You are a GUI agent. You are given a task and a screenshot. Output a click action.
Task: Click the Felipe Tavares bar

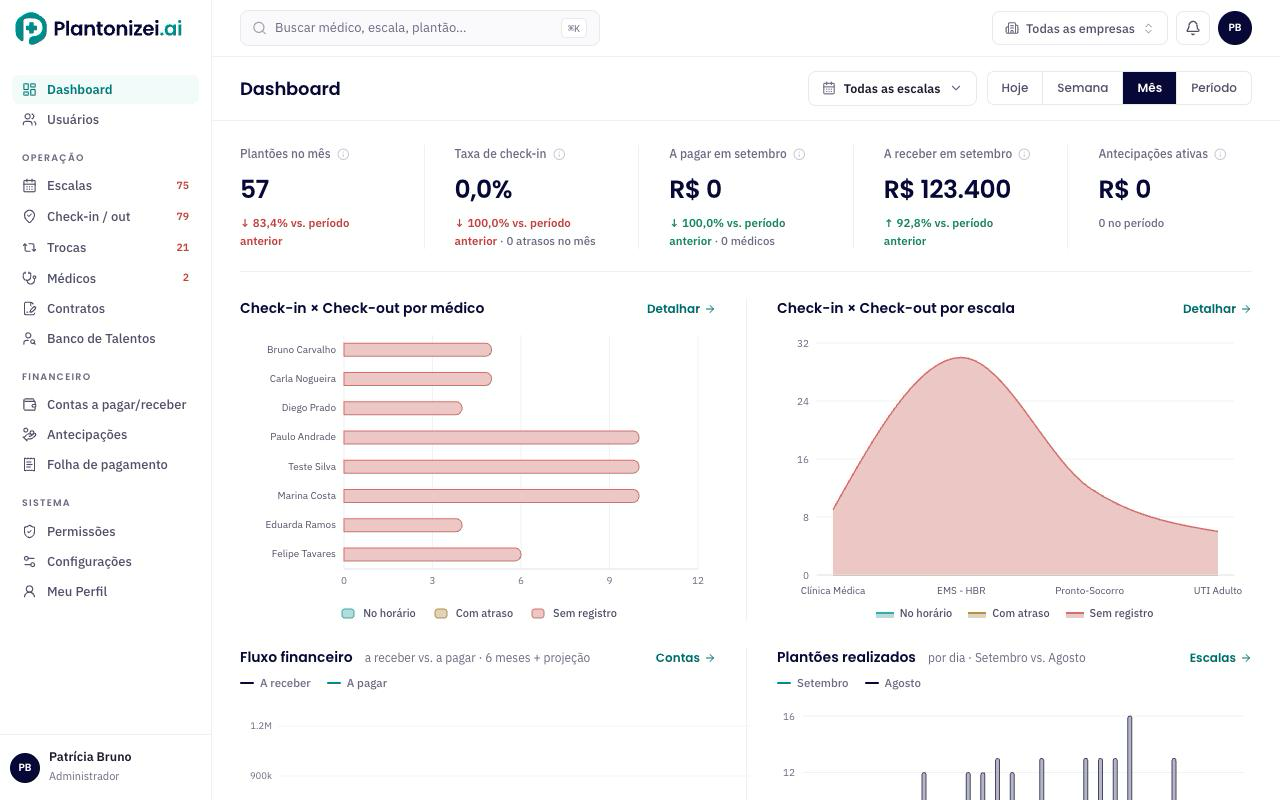(x=432, y=554)
